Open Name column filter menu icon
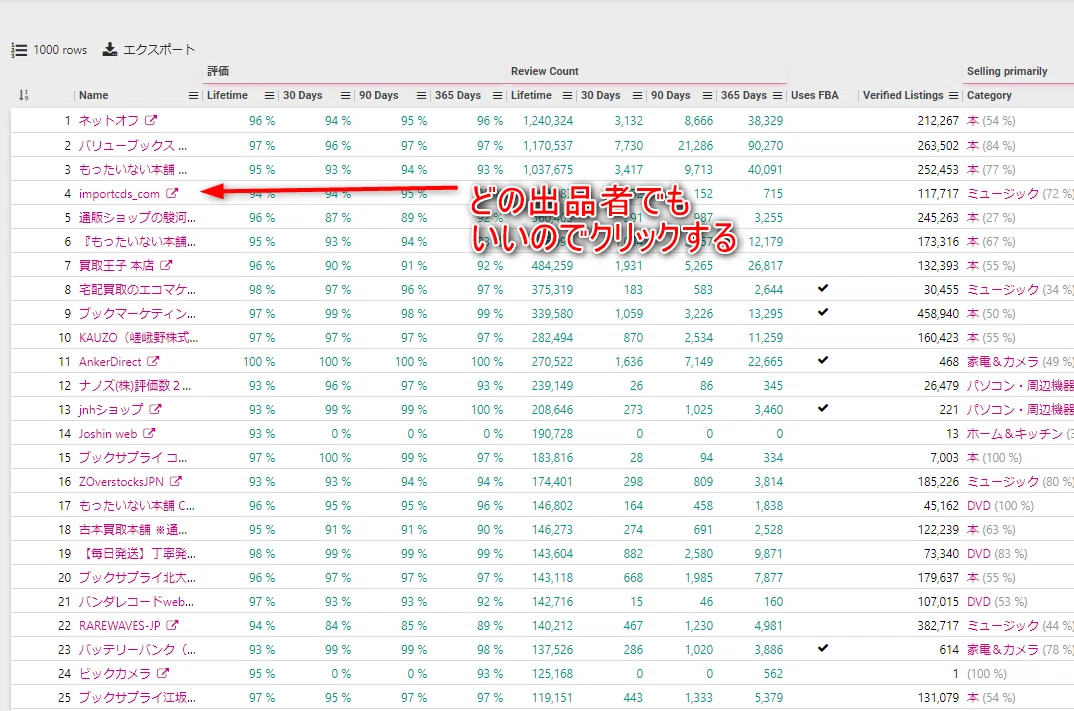 [x=193, y=95]
